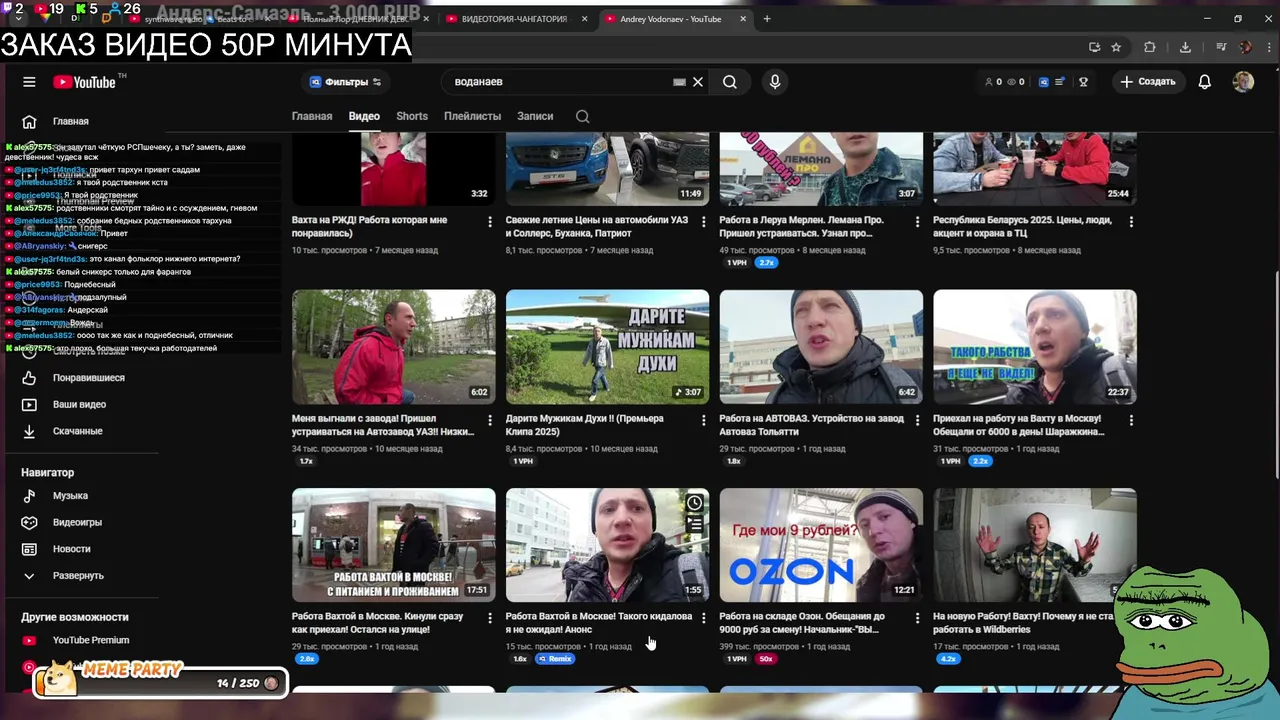Open options for 'Дарите Мужикам Духи' video

pos(703,421)
